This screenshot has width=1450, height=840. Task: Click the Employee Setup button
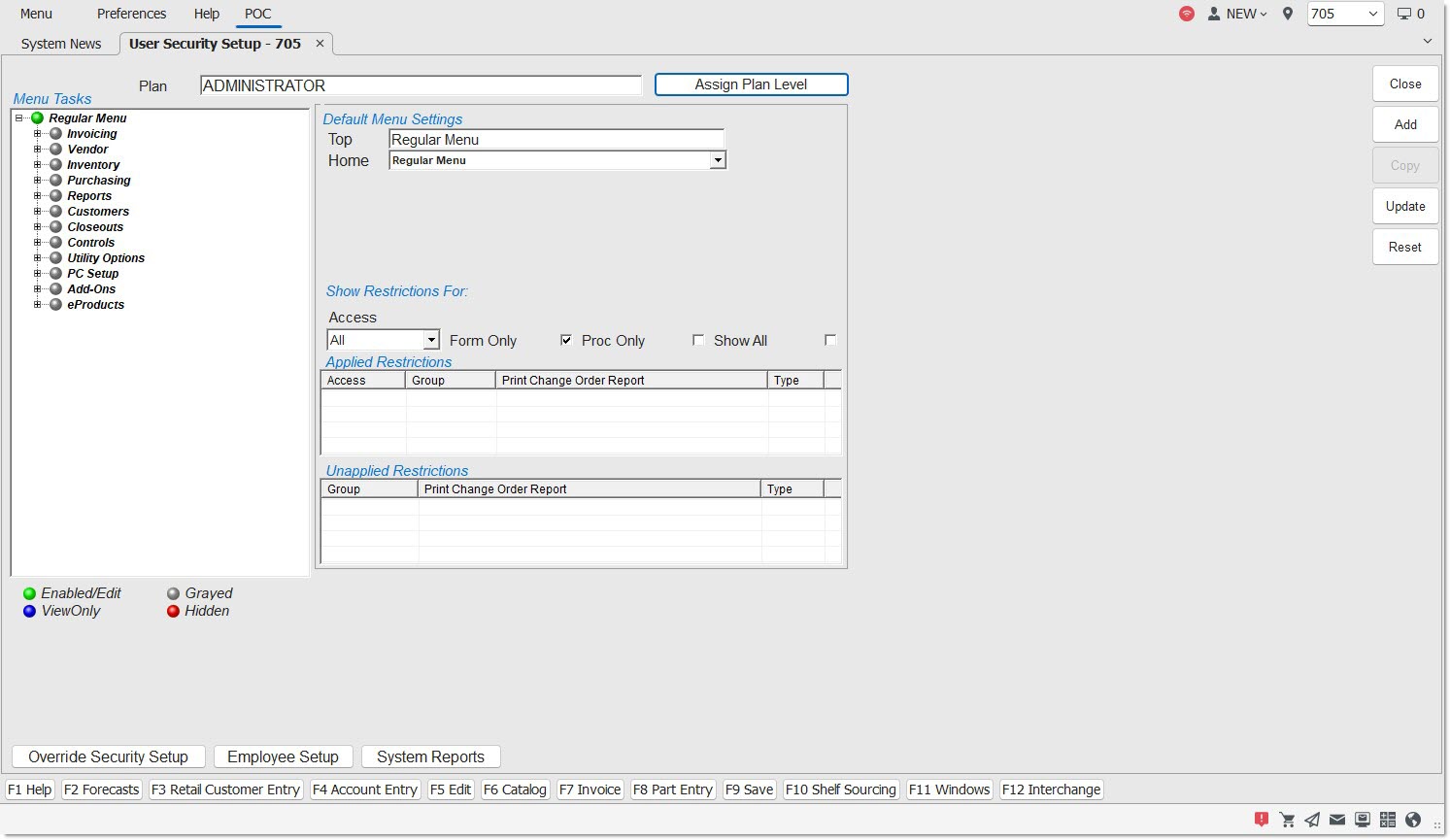point(283,756)
